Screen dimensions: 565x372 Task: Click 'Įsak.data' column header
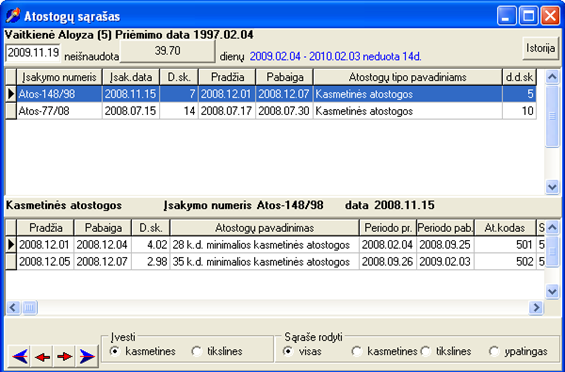click(x=131, y=77)
